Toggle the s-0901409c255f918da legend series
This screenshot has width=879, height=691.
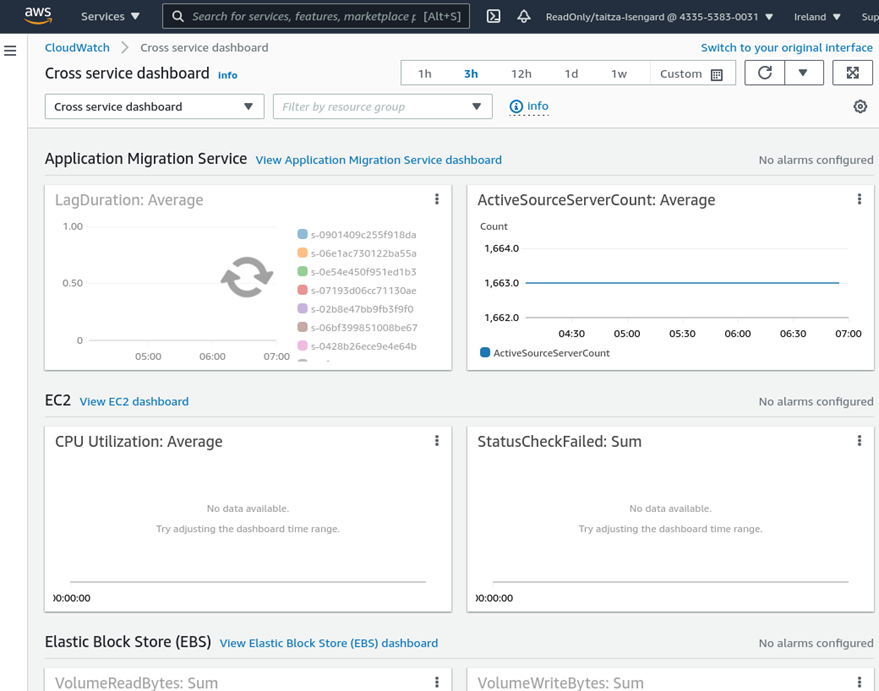[357, 234]
